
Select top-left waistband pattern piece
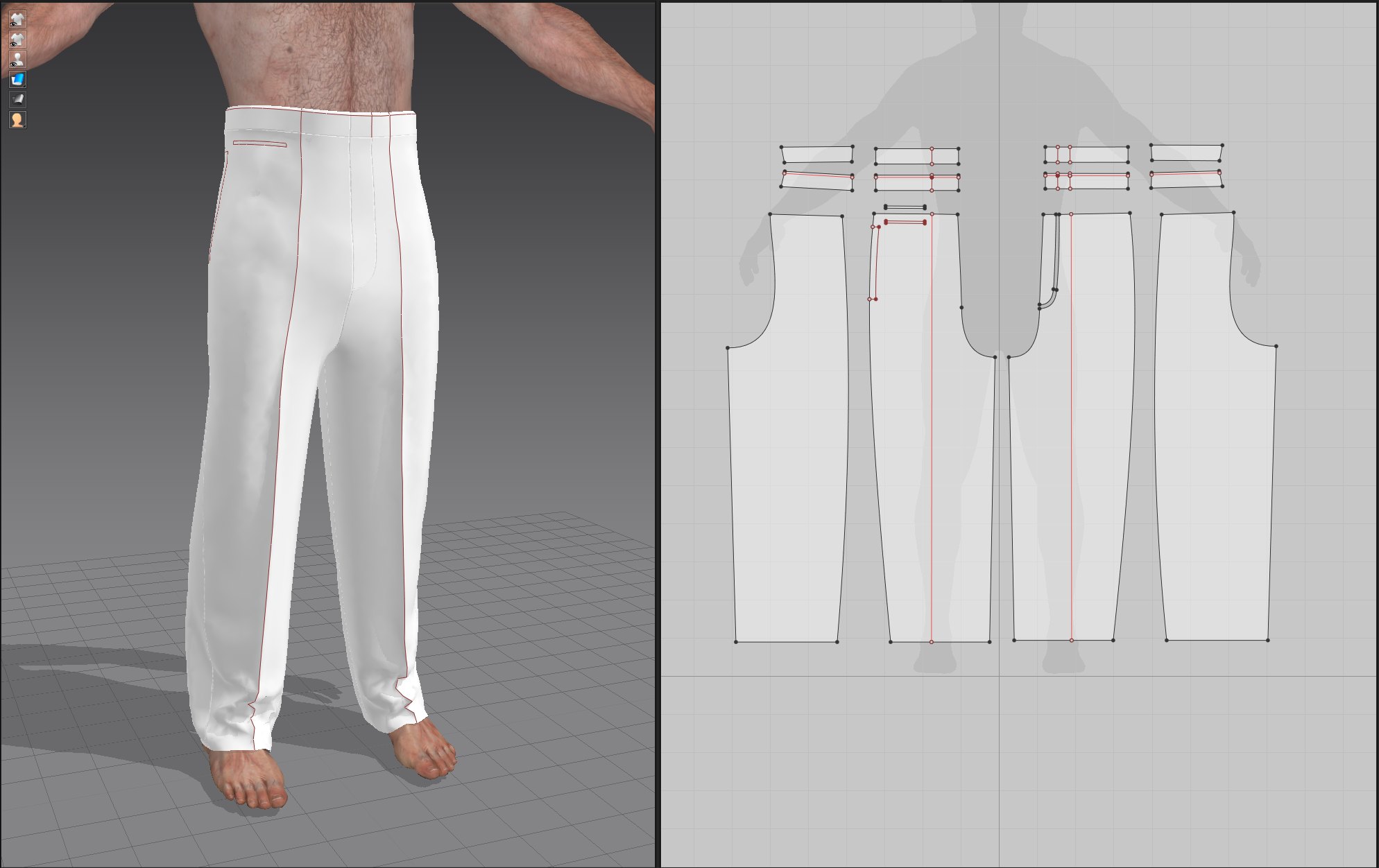tap(817, 154)
